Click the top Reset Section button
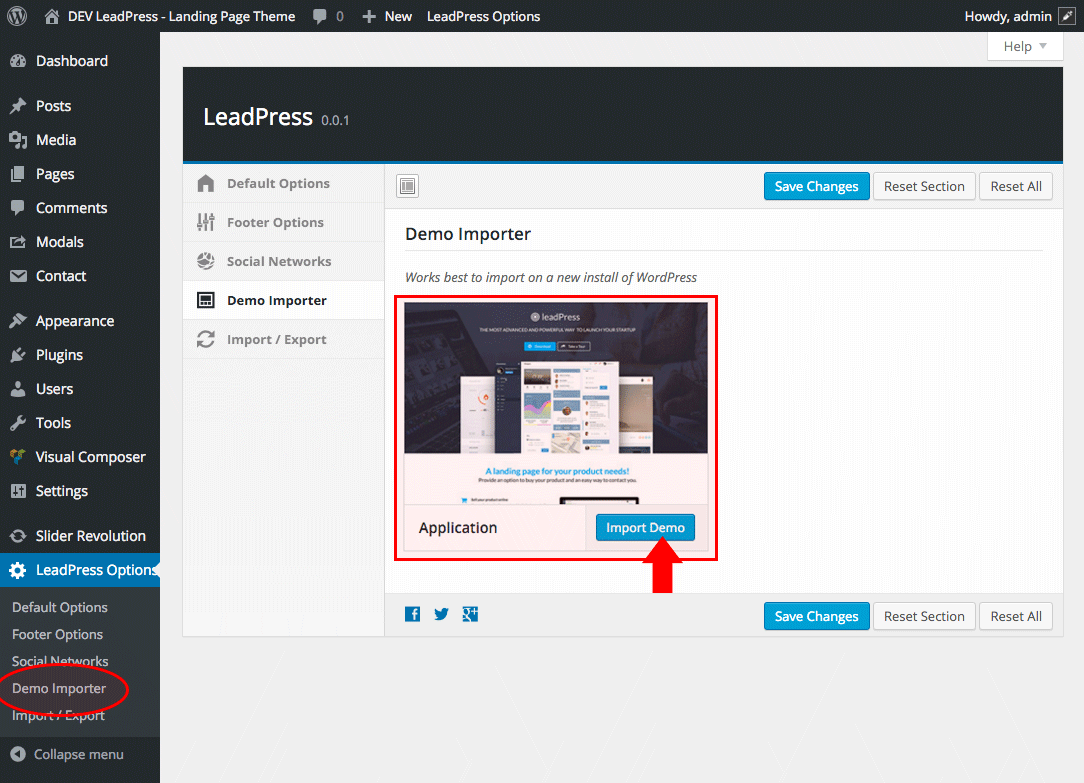 pyautogui.click(x=924, y=187)
